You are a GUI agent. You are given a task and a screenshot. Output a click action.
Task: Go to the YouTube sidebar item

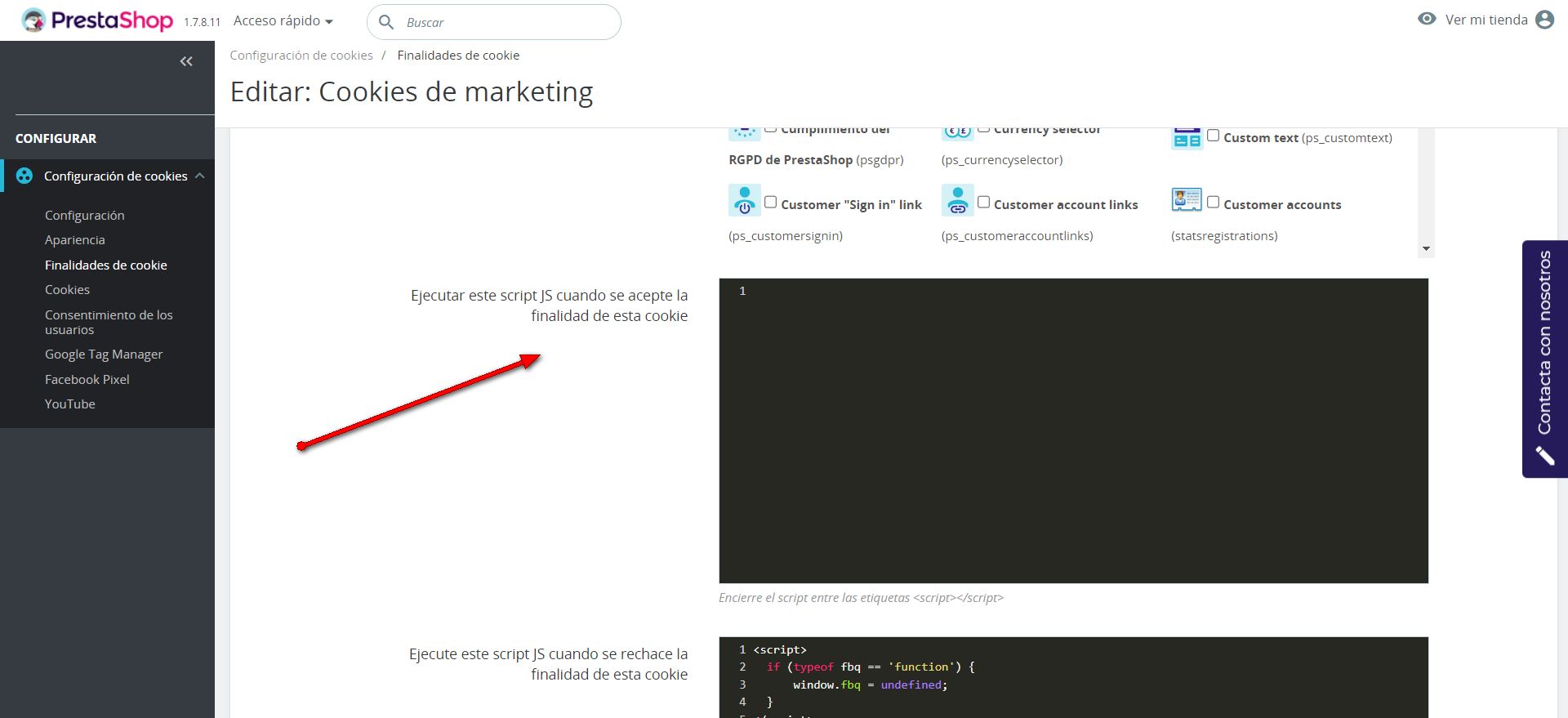coord(70,404)
